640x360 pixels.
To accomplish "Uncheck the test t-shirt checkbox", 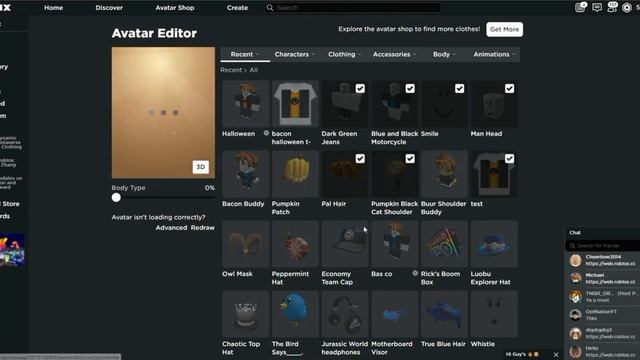I will [509, 159].
